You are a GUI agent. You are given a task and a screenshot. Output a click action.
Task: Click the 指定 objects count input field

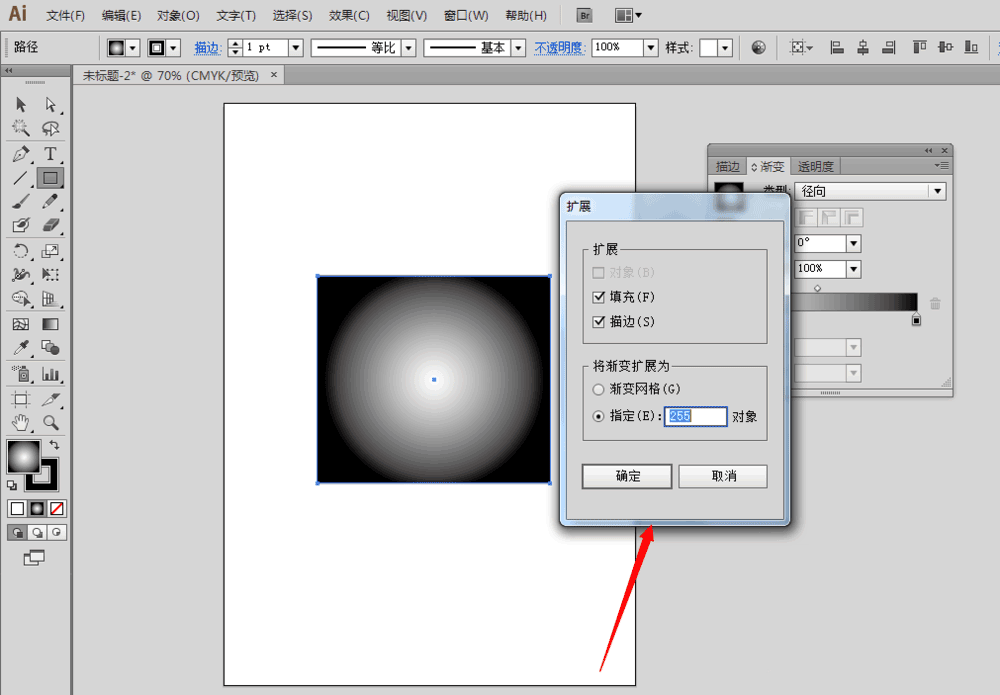tap(695, 416)
